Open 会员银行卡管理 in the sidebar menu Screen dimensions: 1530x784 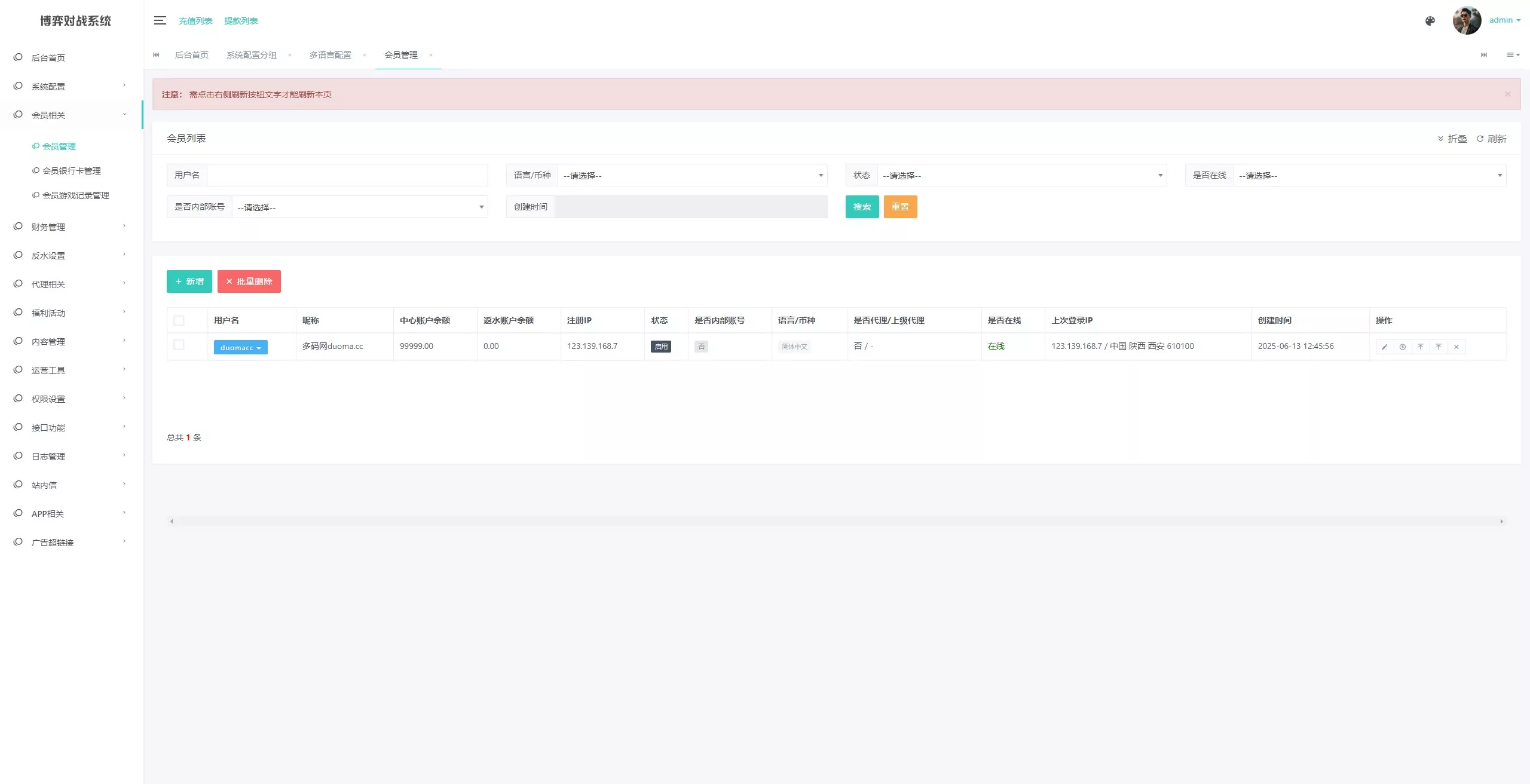point(71,171)
